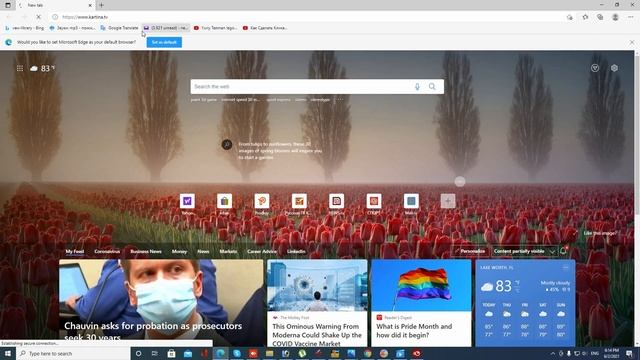
Task: Click the Like this image link
Action: click(599, 233)
